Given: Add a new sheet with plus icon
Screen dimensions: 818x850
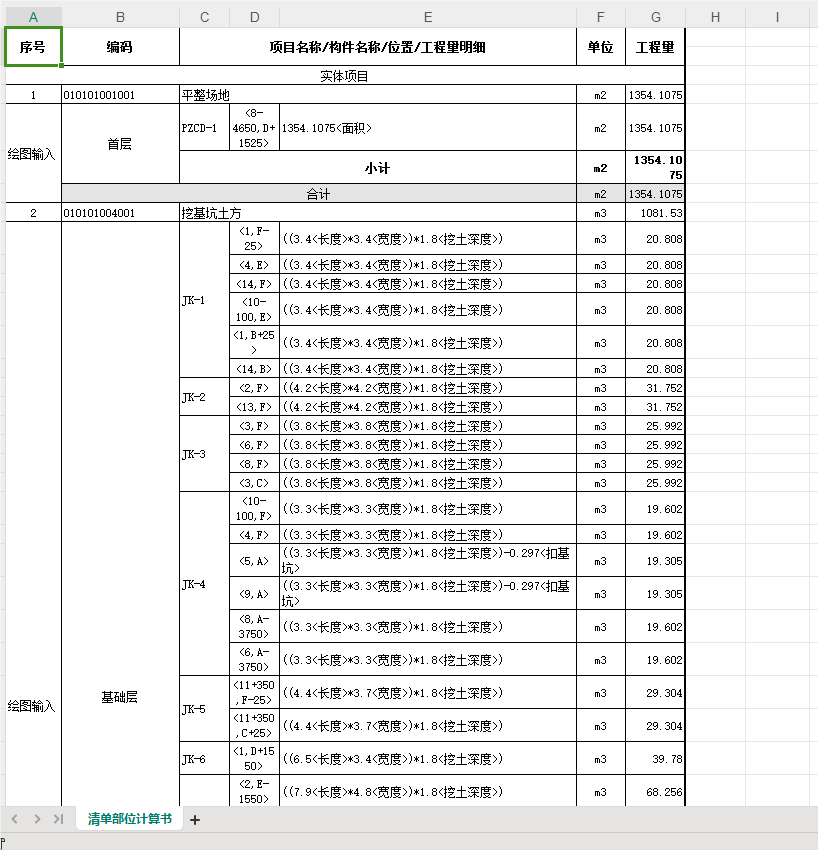Looking at the screenshot, I should 195,820.
